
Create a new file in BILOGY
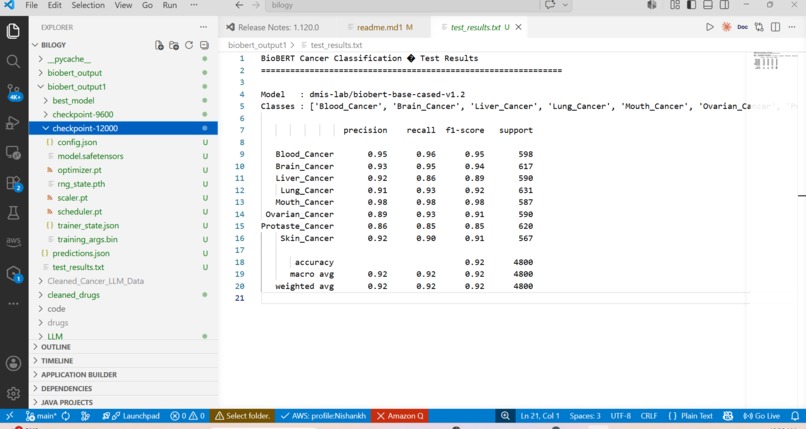(159, 45)
